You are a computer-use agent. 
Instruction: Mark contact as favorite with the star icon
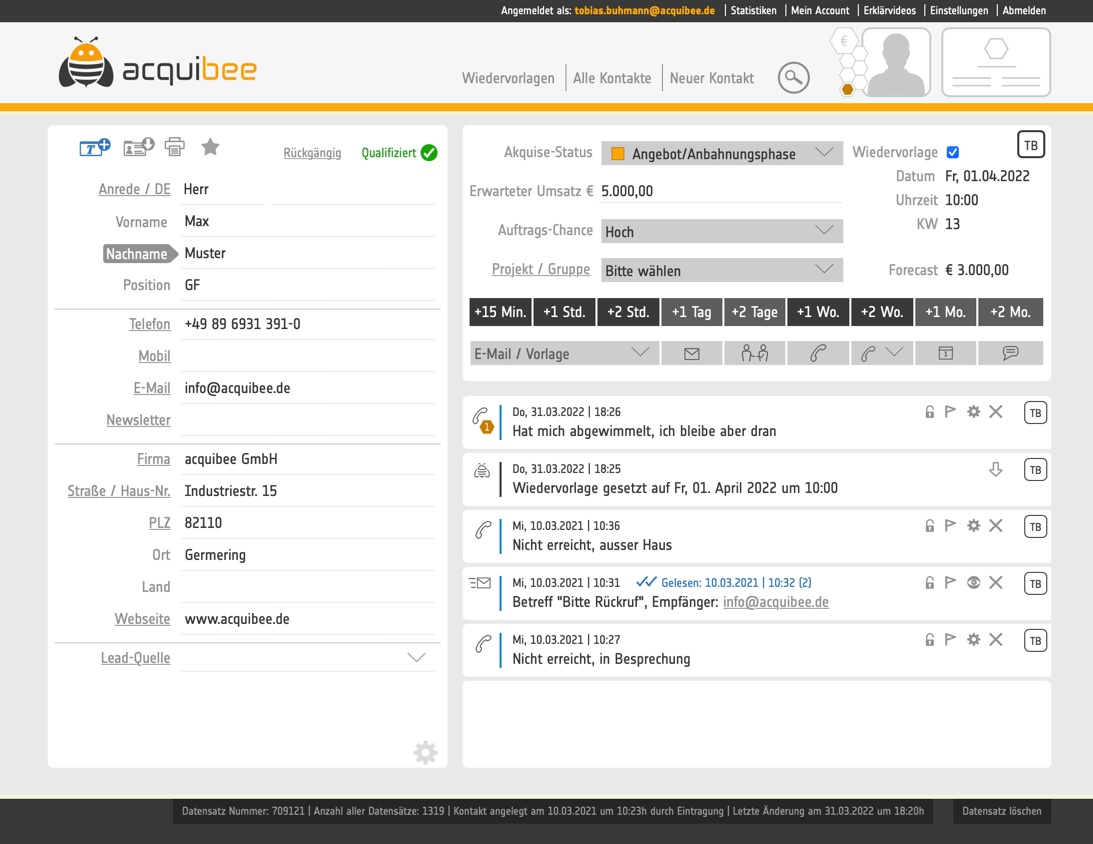(x=210, y=146)
